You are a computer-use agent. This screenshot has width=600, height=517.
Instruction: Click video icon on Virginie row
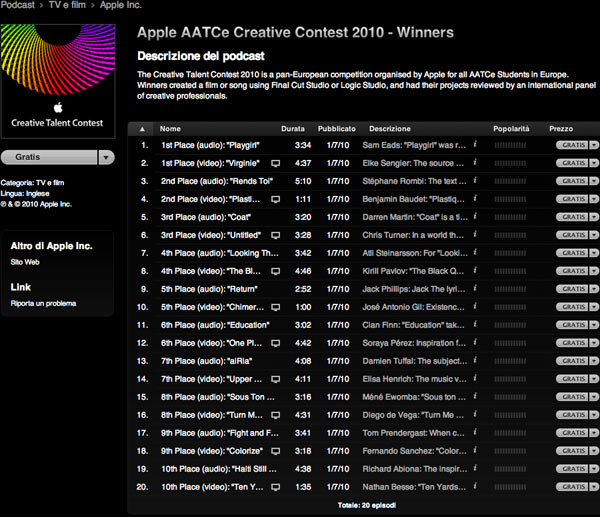coord(276,163)
